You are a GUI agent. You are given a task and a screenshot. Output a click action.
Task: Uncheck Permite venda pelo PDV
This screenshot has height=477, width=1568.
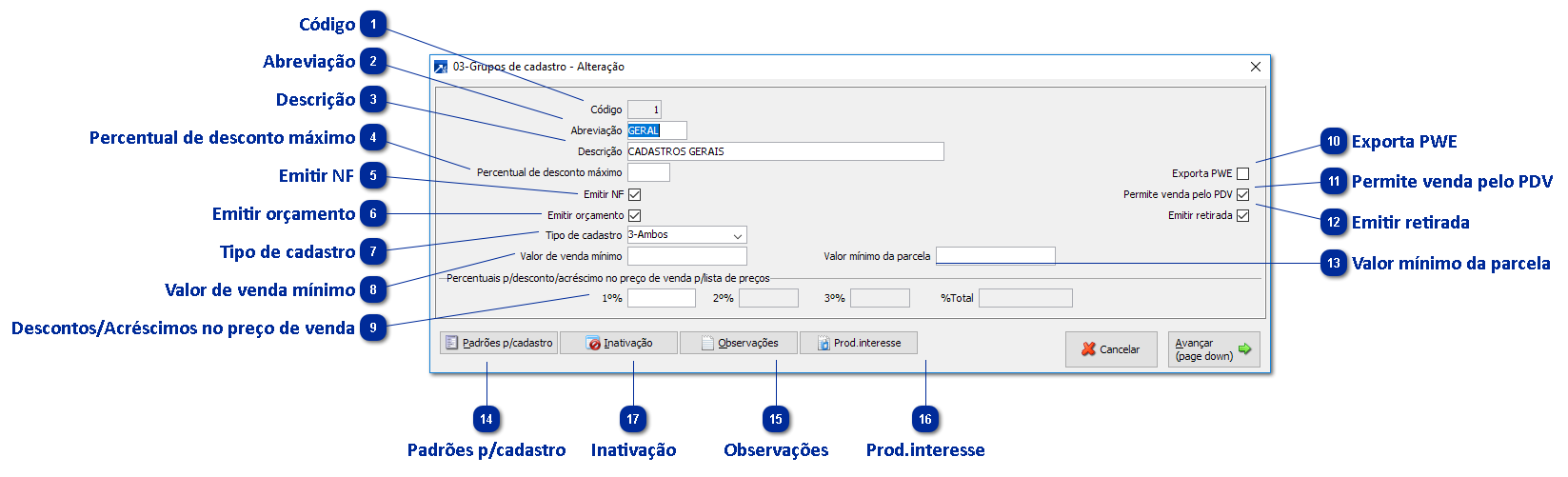[1243, 194]
